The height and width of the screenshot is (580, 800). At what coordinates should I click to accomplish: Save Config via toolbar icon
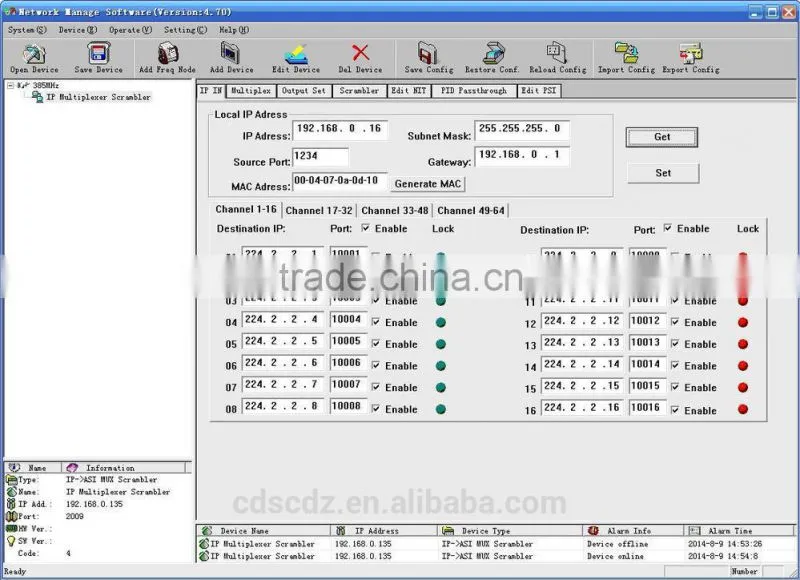(x=428, y=53)
